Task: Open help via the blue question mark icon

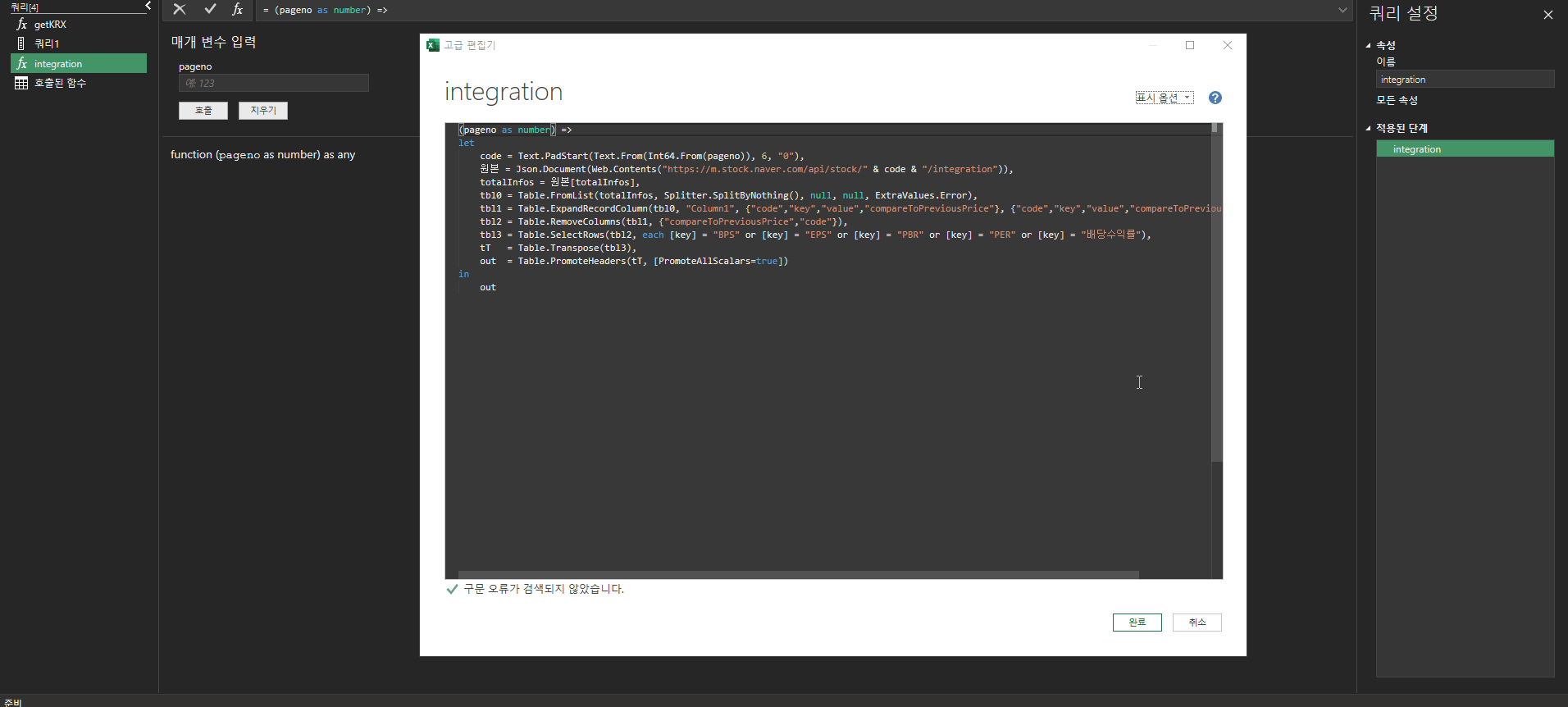Action: 1215,98
